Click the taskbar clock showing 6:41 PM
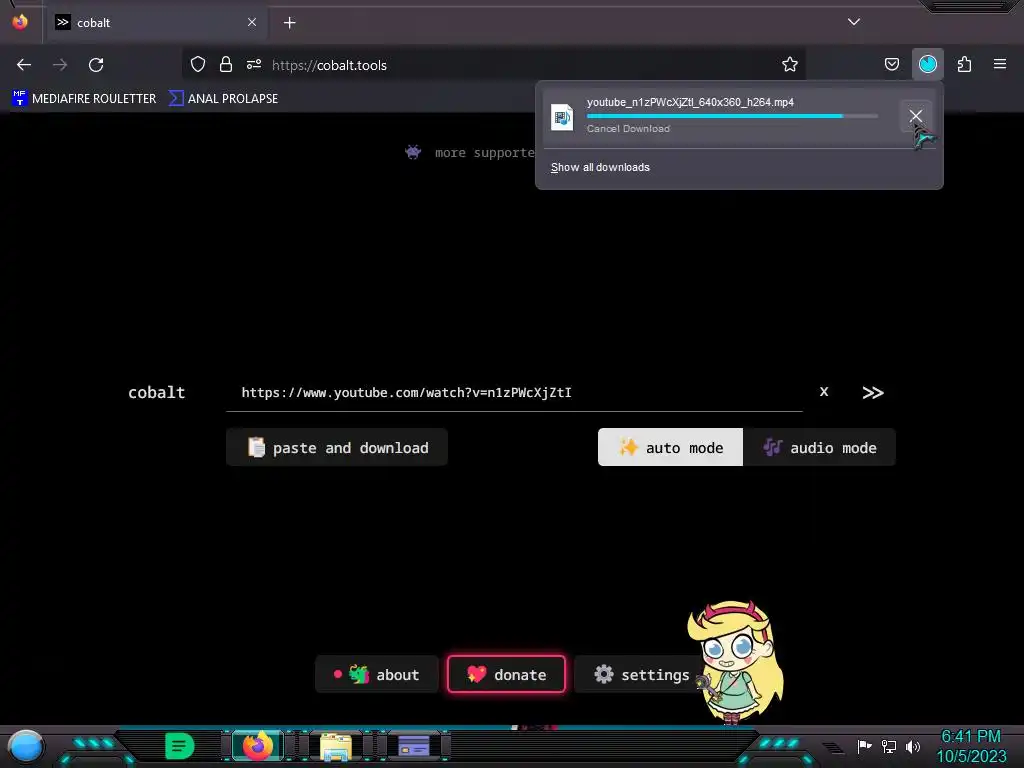 (x=971, y=746)
